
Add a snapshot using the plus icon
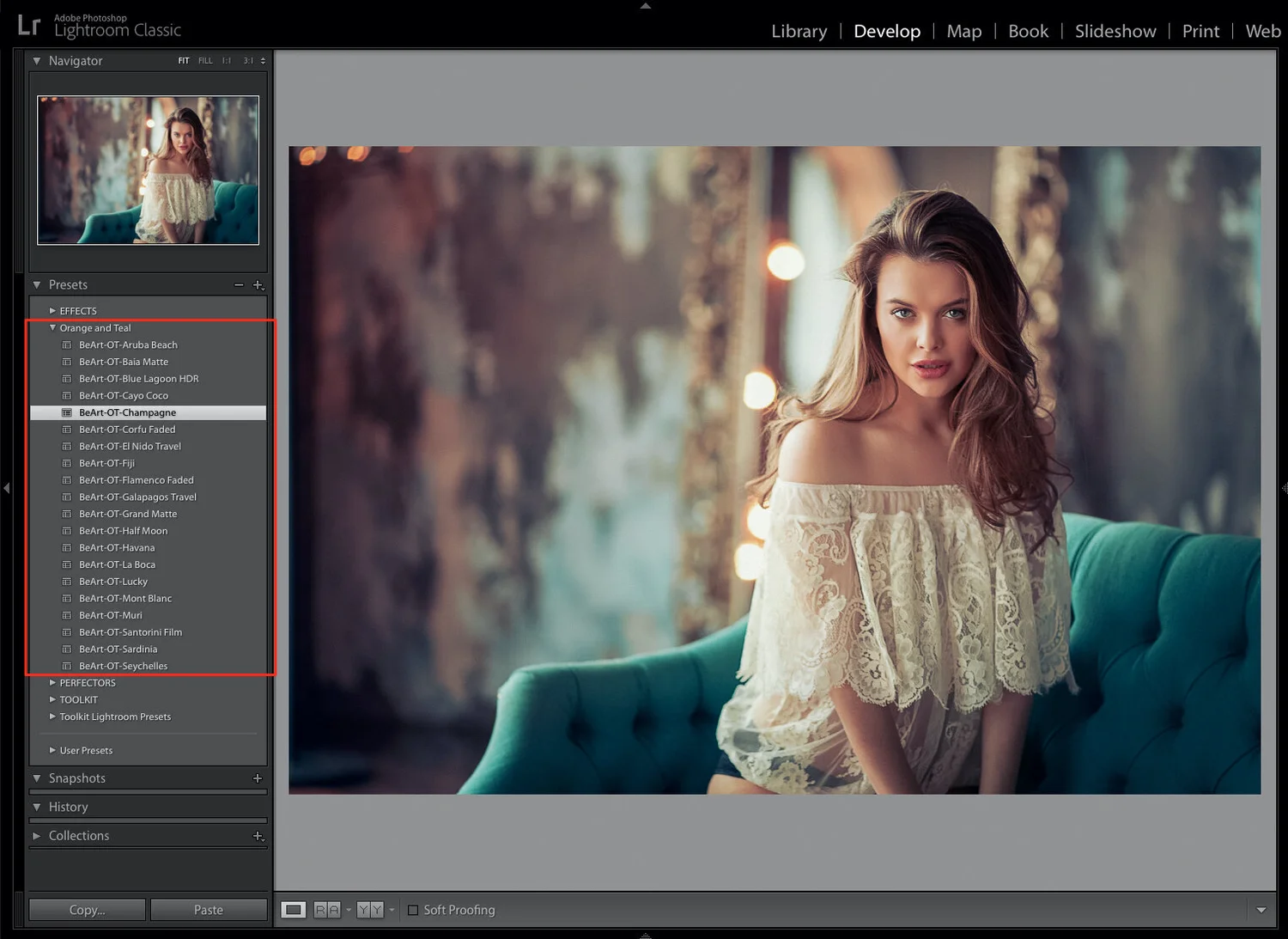click(257, 778)
